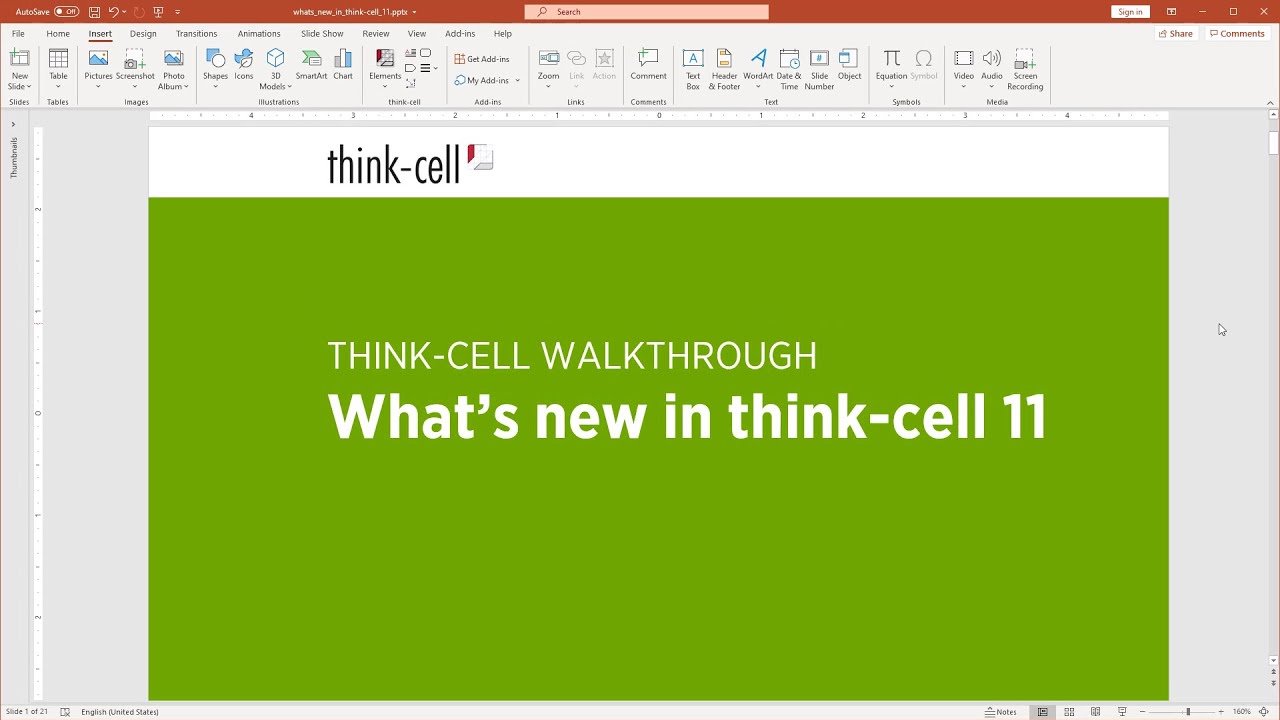Image resolution: width=1280 pixels, height=720 pixels.
Task: Start presentation from beginning icon
Action: (x=158, y=12)
